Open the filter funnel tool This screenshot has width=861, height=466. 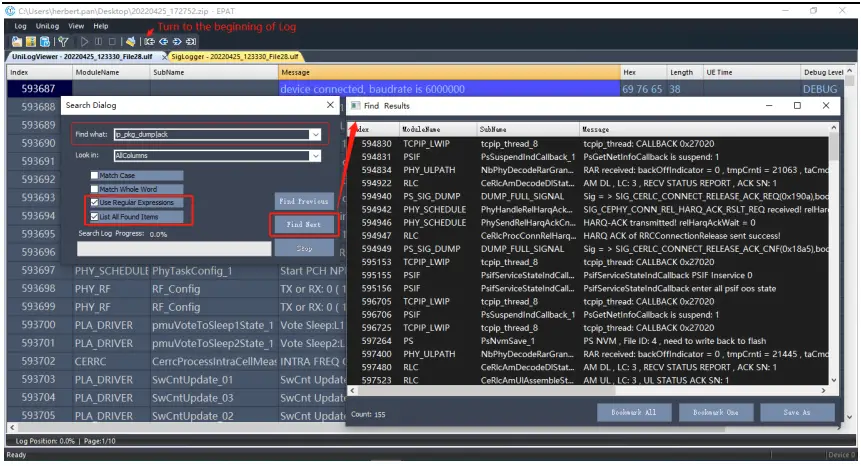point(63,42)
